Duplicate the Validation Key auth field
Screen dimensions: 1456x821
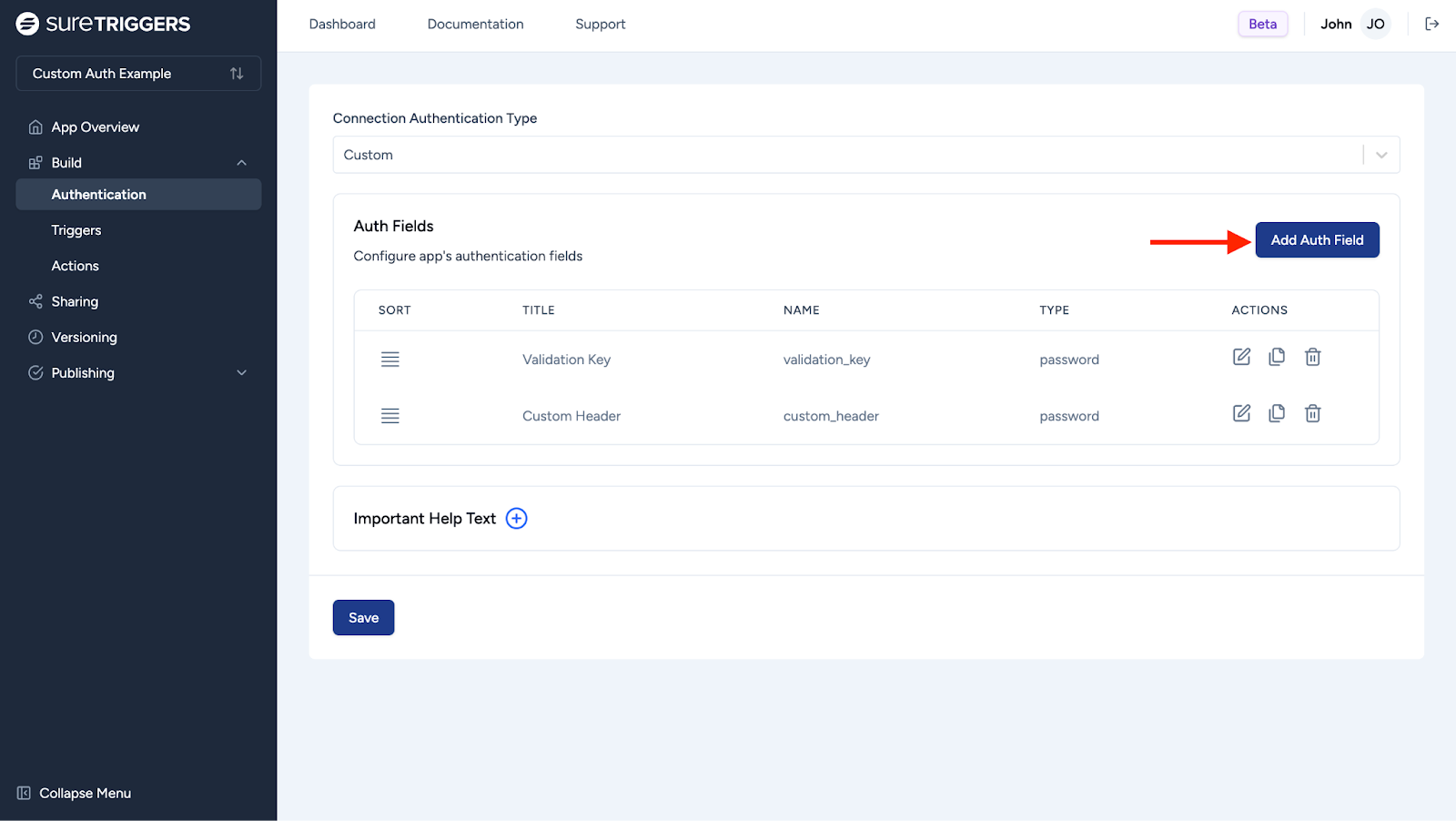click(x=1277, y=357)
